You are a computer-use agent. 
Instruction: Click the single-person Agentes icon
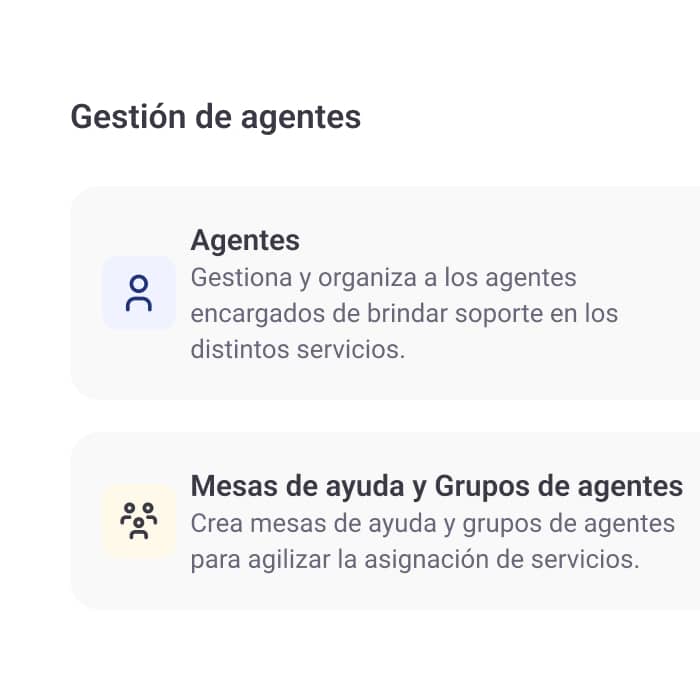[x=139, y=294]
